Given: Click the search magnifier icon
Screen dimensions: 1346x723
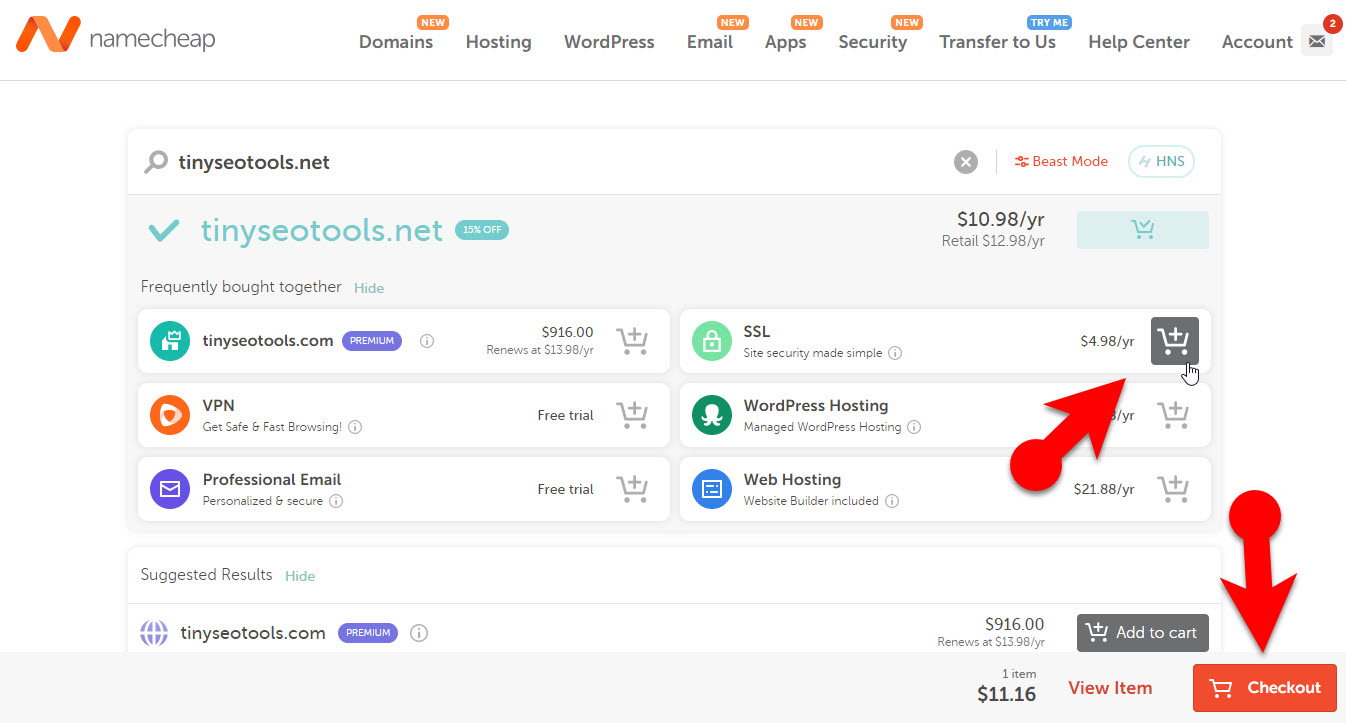Looking at the screenshot, I should pyautogui.click(x=156, y=162).
